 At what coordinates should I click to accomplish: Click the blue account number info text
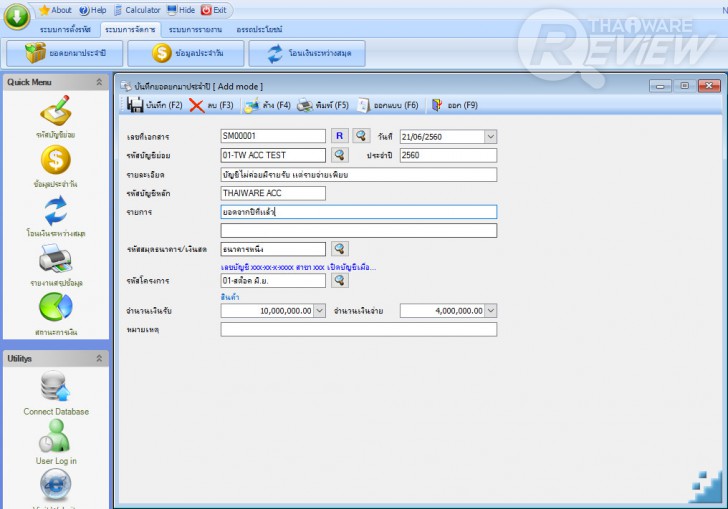point(298,268)
